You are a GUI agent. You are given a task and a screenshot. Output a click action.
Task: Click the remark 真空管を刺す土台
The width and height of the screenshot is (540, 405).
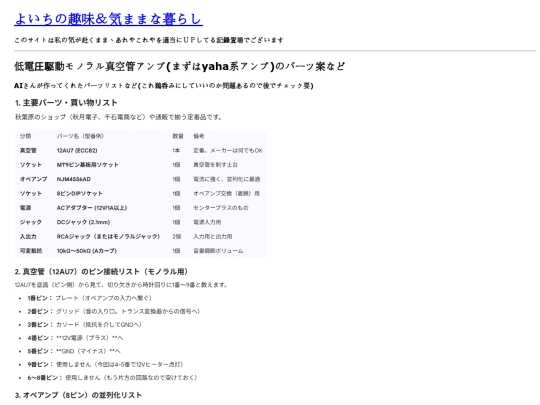click(x=215, y=165)
